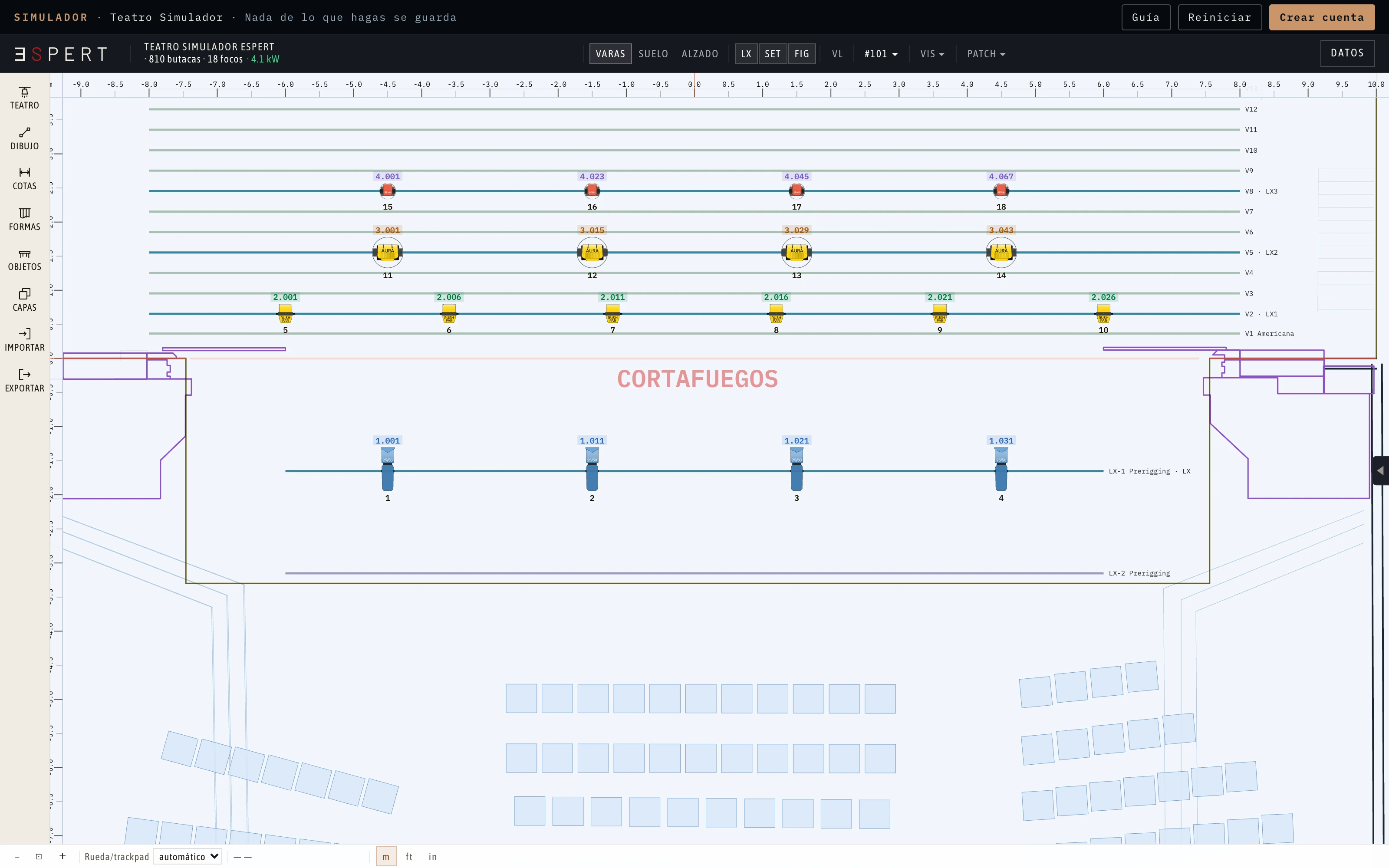Open the TEATRO sidebar tool
The height and width of the screenshot is (868, 1389).
25,98
